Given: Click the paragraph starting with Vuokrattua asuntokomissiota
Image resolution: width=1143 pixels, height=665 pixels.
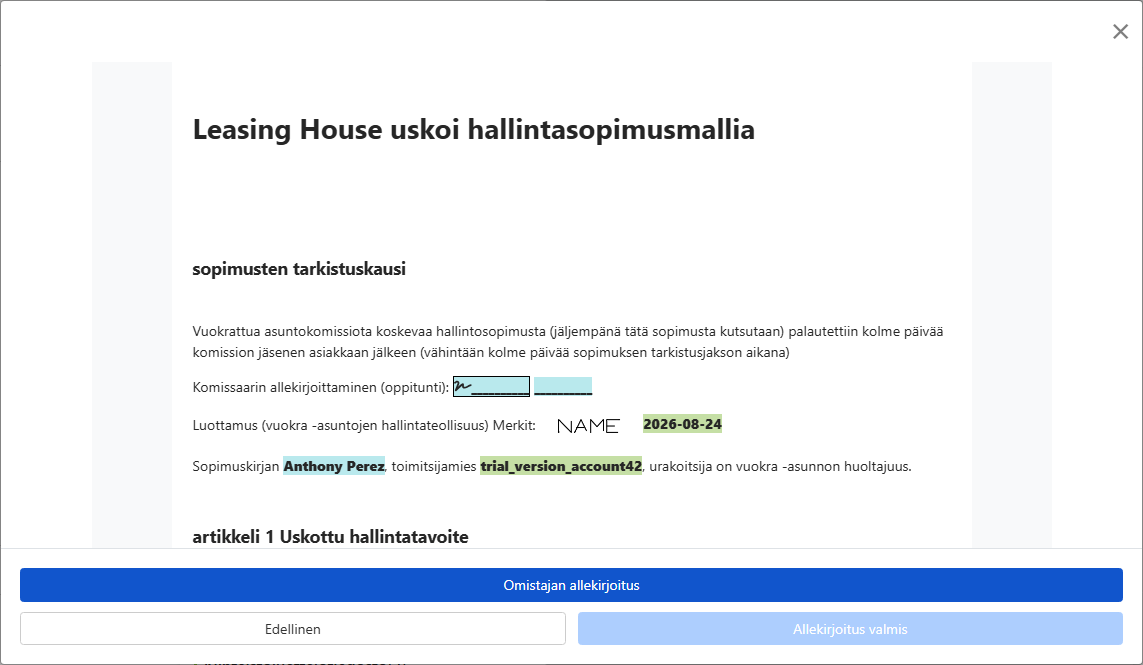Looking at the screenshot, I should pos(568,342).
